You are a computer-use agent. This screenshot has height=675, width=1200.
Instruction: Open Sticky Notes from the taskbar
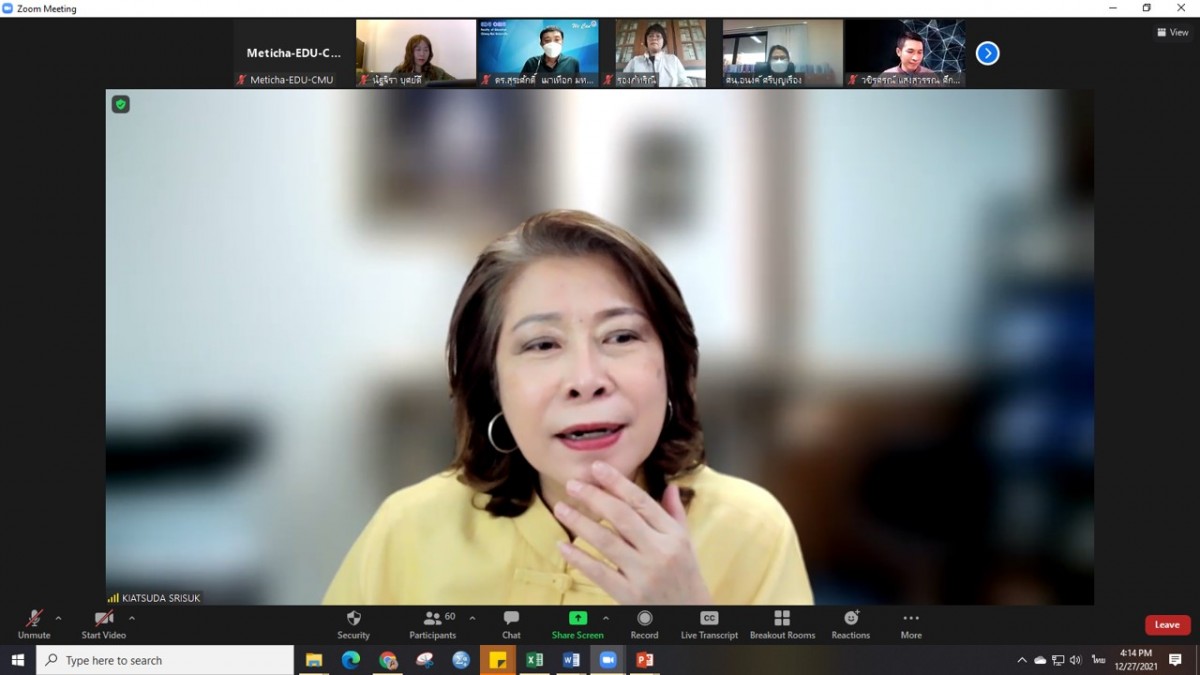(497, 660)
